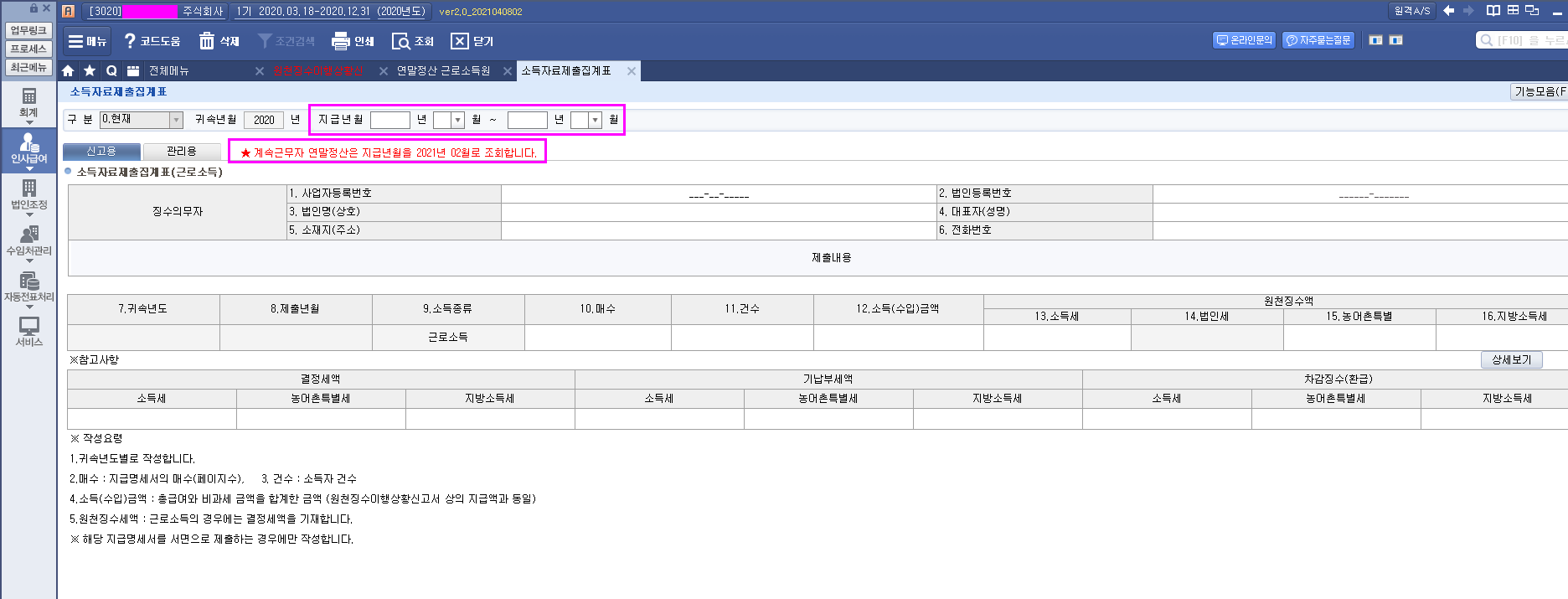Click the 온라인문의 button
This screenshot has height=599, width=1568.
[1244, 40]
